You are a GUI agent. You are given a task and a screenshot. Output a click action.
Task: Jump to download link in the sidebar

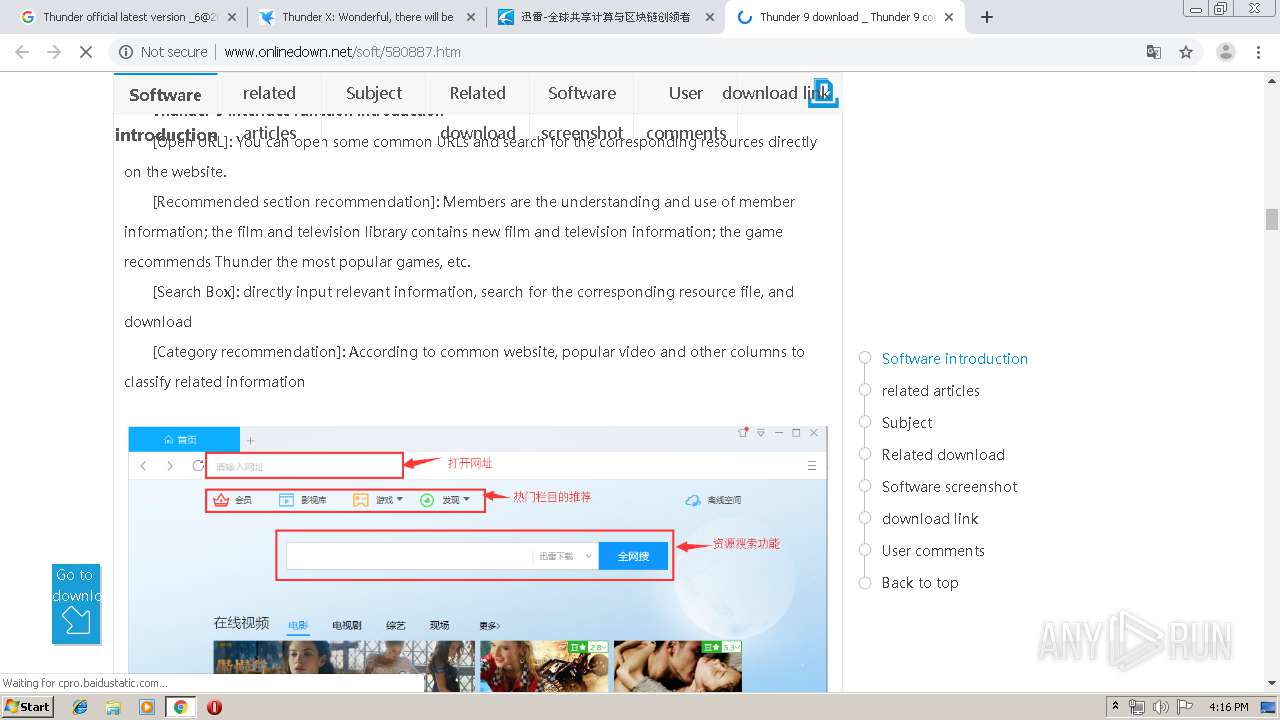[x=930, y=519]
